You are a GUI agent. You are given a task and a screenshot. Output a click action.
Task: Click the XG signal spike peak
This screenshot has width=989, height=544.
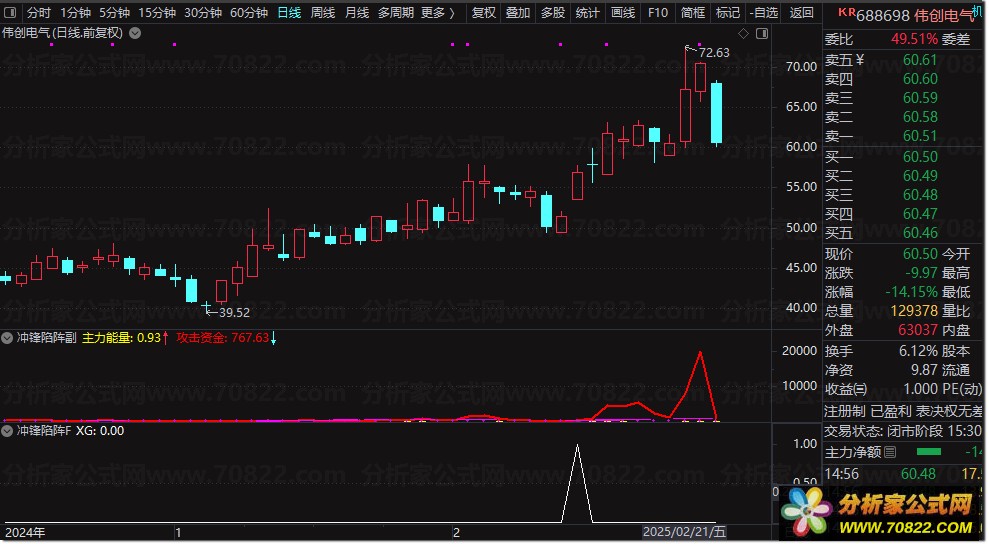coord(577,447)
